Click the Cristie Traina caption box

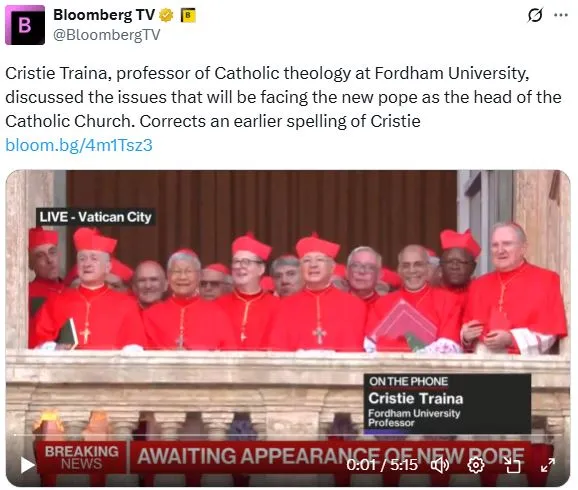[x=447, y=403]
